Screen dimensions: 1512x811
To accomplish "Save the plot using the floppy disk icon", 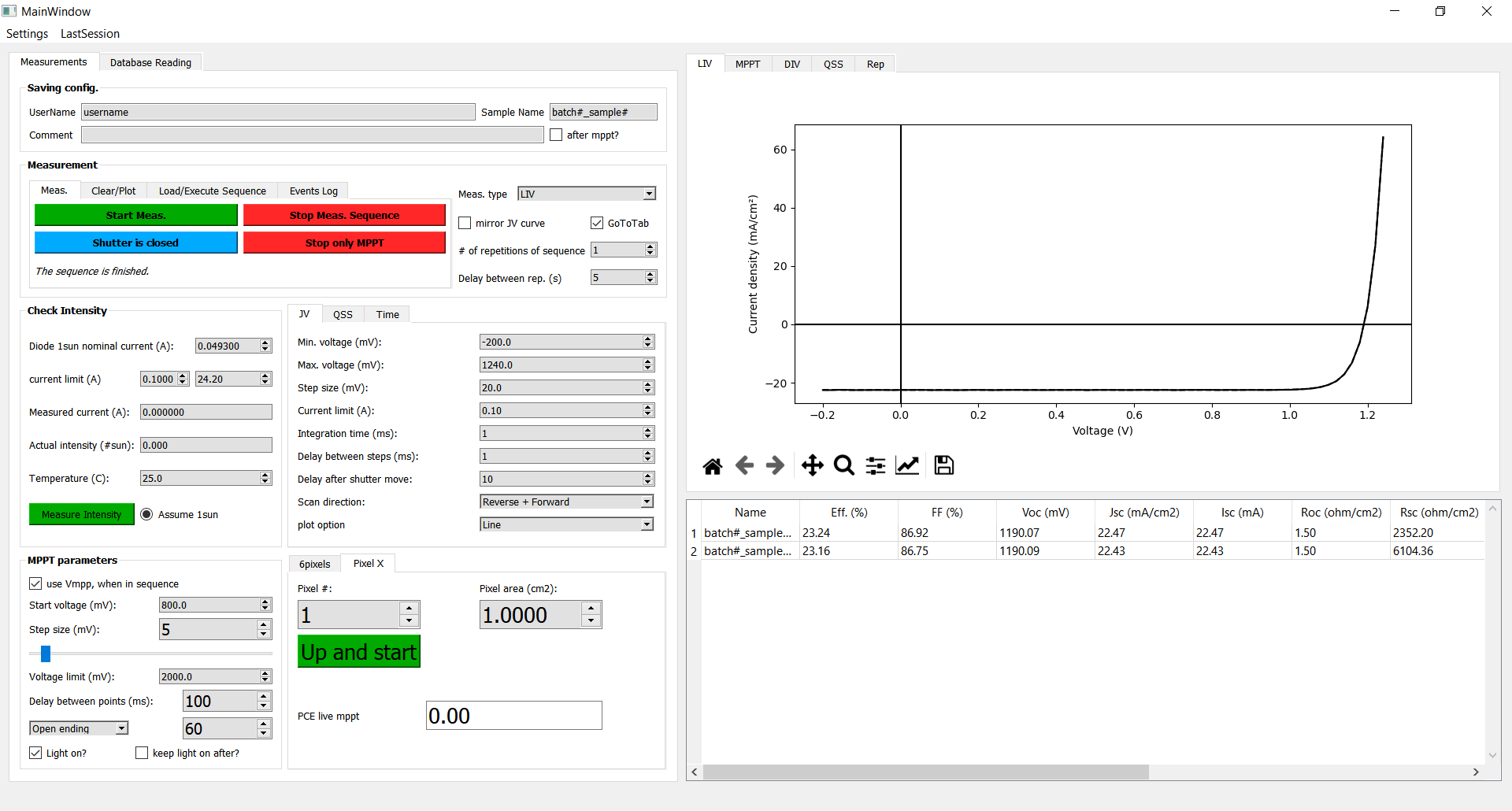I will pos(943,465).
